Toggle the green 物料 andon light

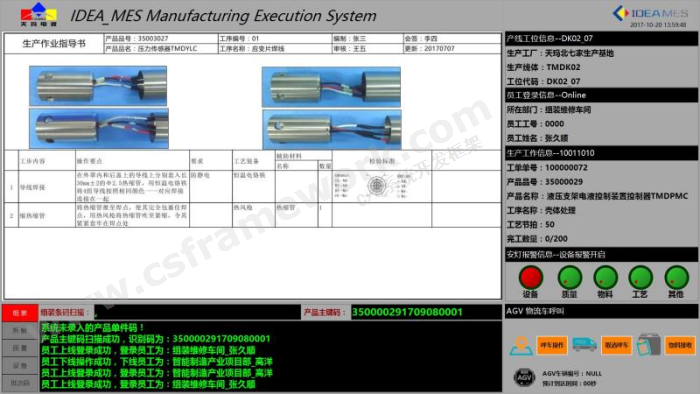[x=605, y=278]
